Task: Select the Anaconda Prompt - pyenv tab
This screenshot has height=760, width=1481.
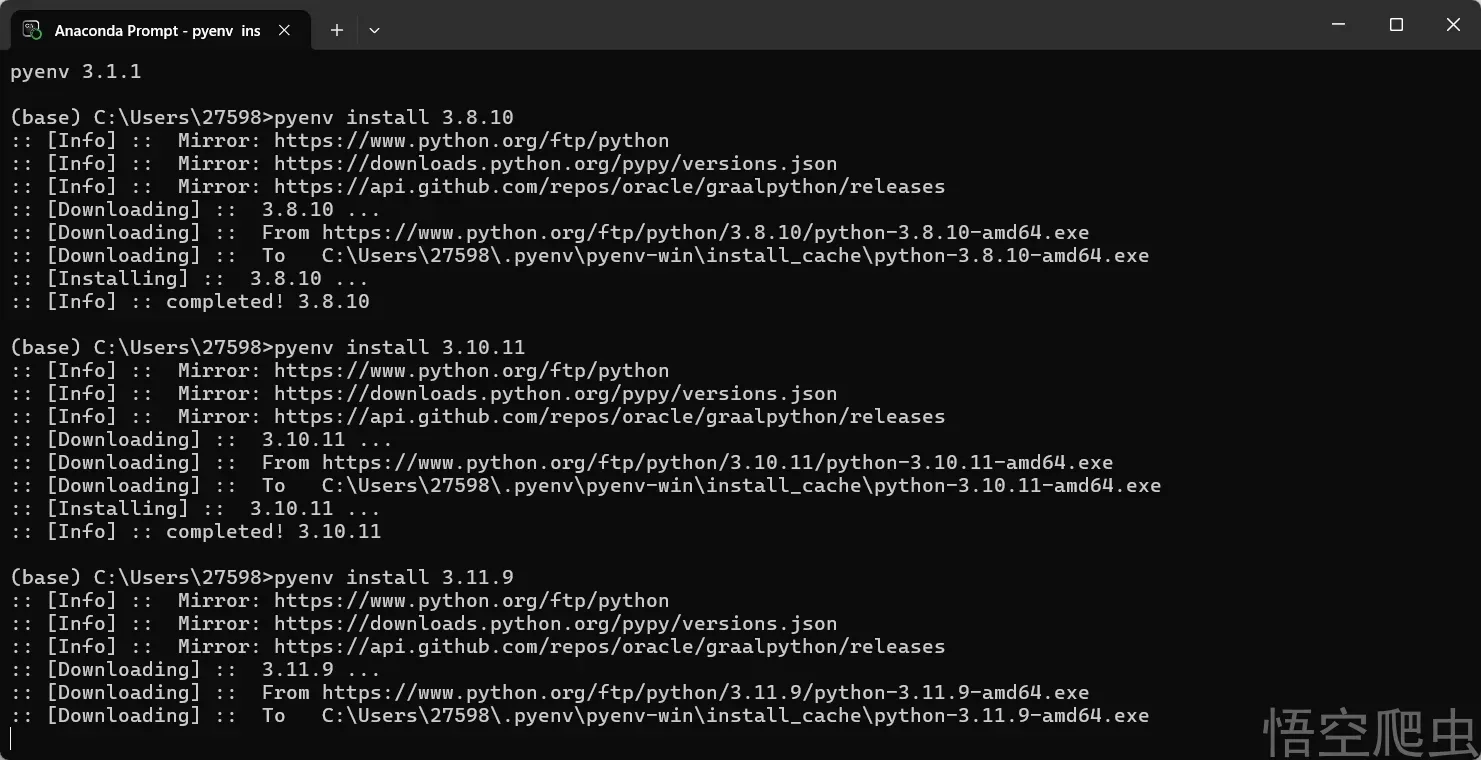Action: 157,30
